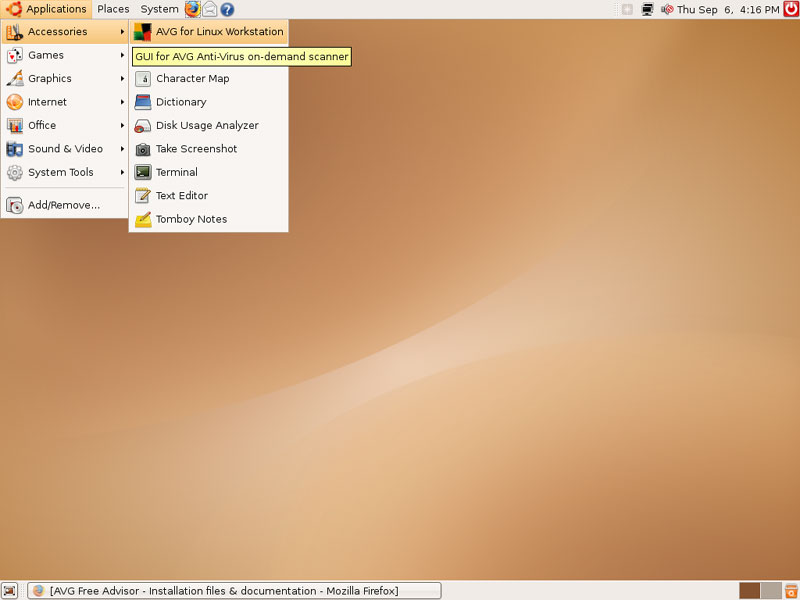Image resolution: width=800 pixels, height=600 pixels.
Task: Launch Disk Usage Analyzer
Action: (209, 126)
